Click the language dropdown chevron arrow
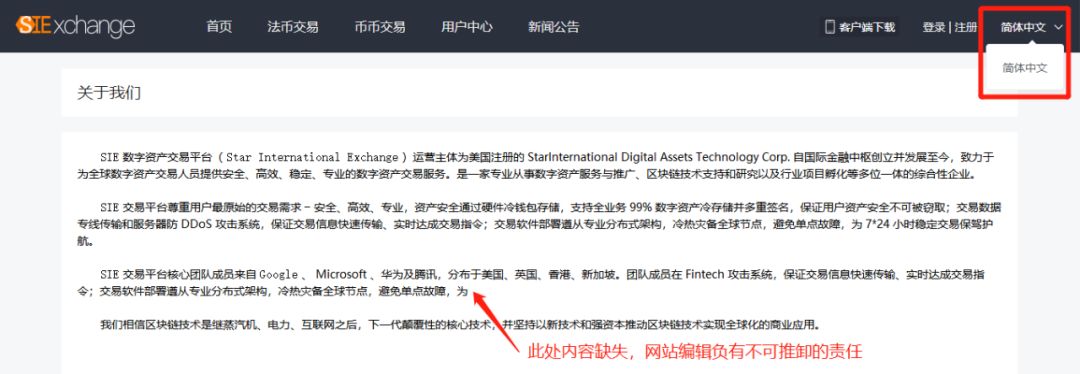This screenshot has width=1080, height=374. click(x=1058, y=28)
